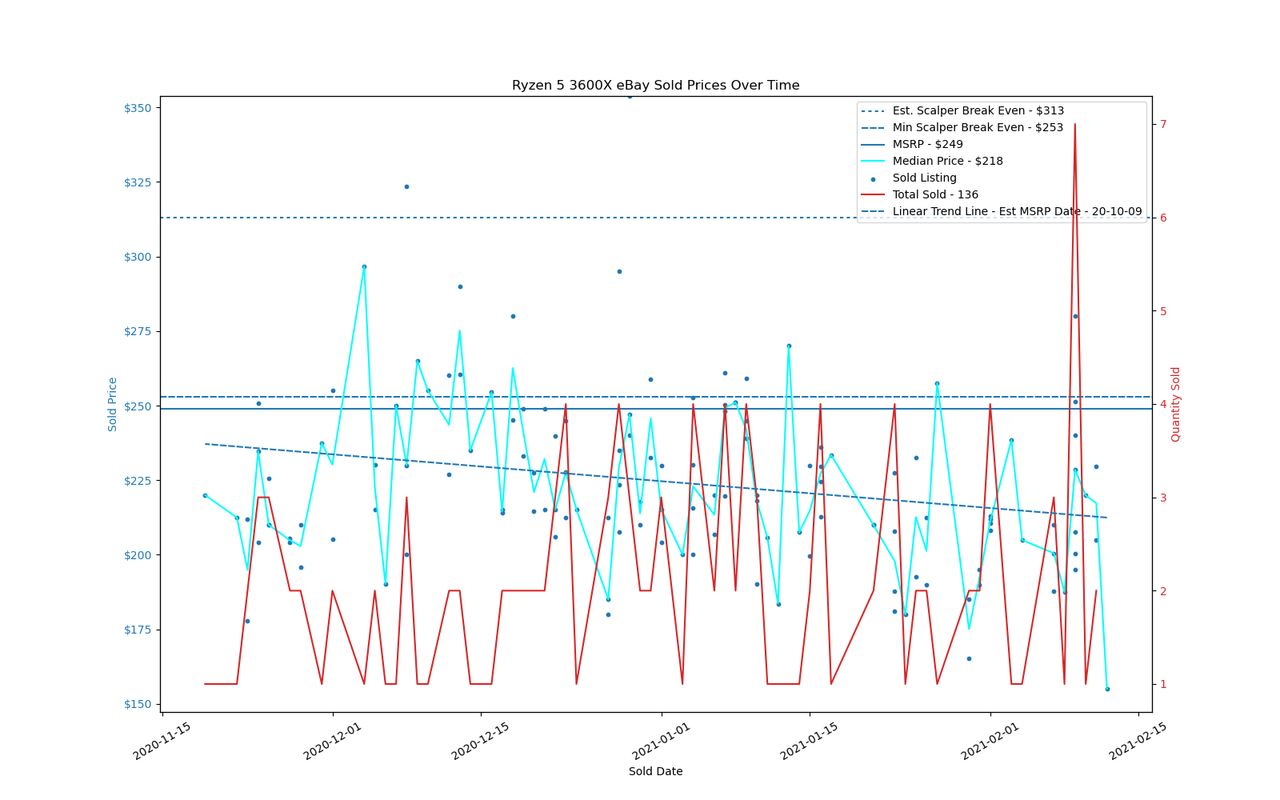Click the 2021-02-01 date tick label
1280x800 pixels.
click(x=990, y=739)
